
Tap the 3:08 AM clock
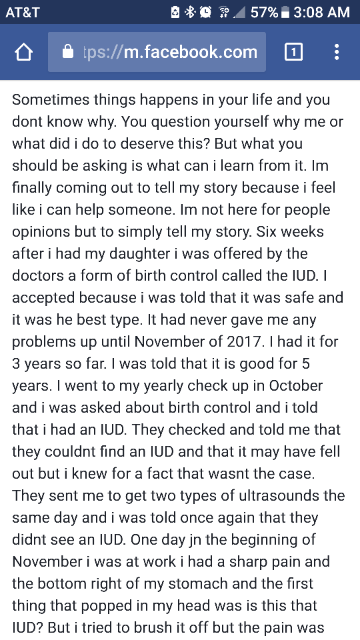pyautogui.click(x=321, y=12)
